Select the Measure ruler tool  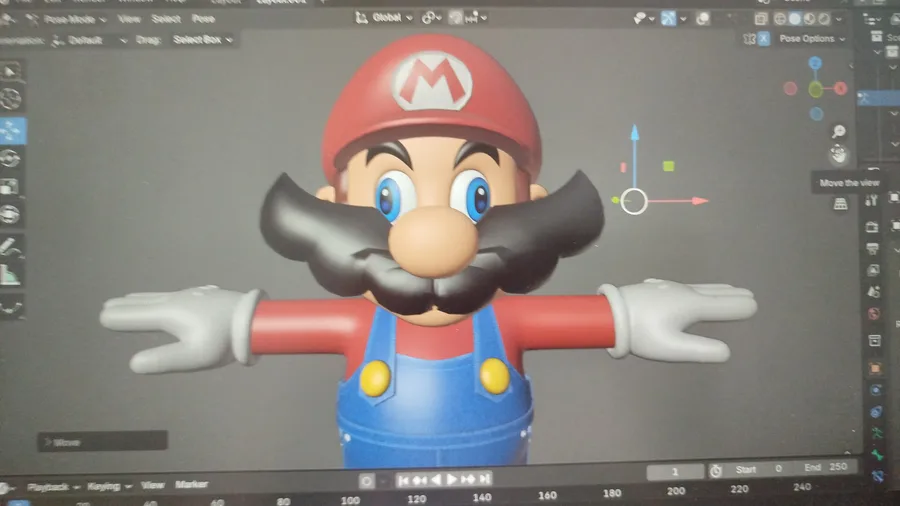point(11,275)
